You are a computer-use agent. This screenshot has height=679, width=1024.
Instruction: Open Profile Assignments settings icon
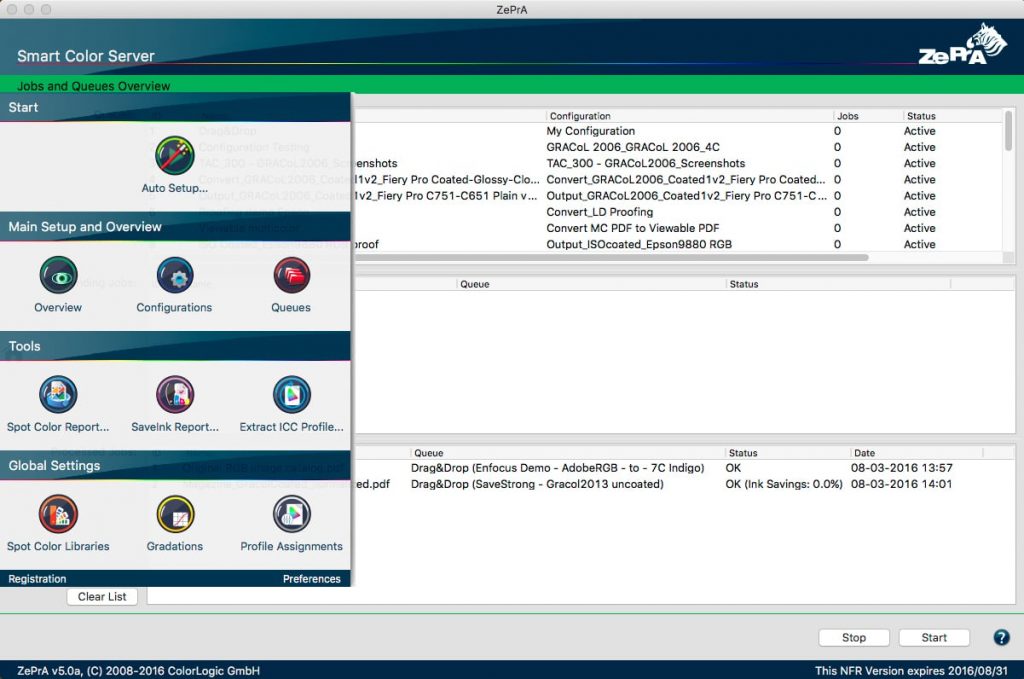pyautogui.click(x=291, y=514)
